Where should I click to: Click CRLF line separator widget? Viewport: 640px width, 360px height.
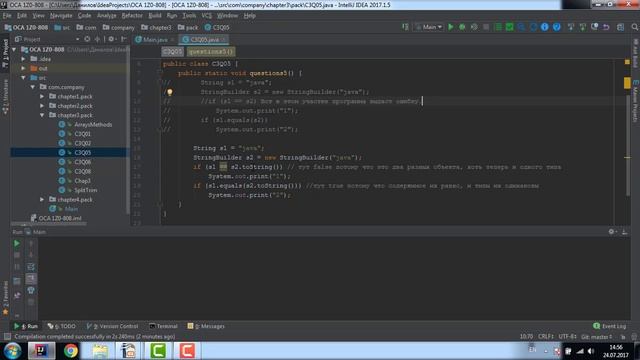(x=546, y=337)
